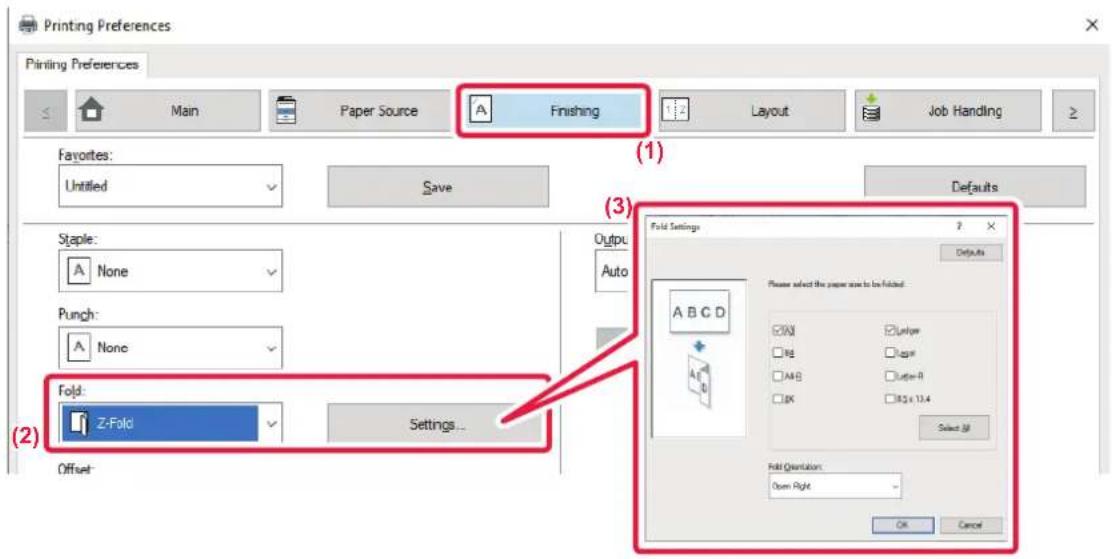Image resolution: width=1112 pixels, height=559 pixels.
Task: Uncheck the A3 paper size checkbox
Action: tap(779, 330)
